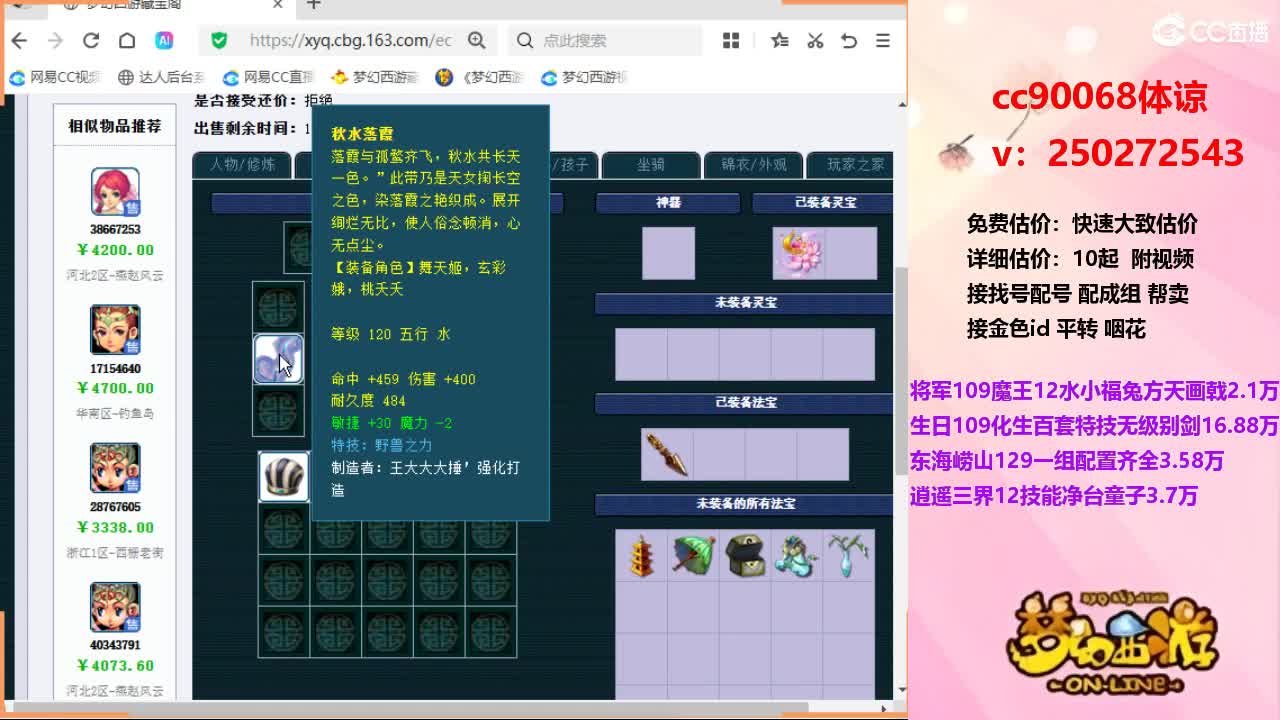Click the address bar URL field
The width and height of the screenshot is (1280, 720).
coord(350,40)
